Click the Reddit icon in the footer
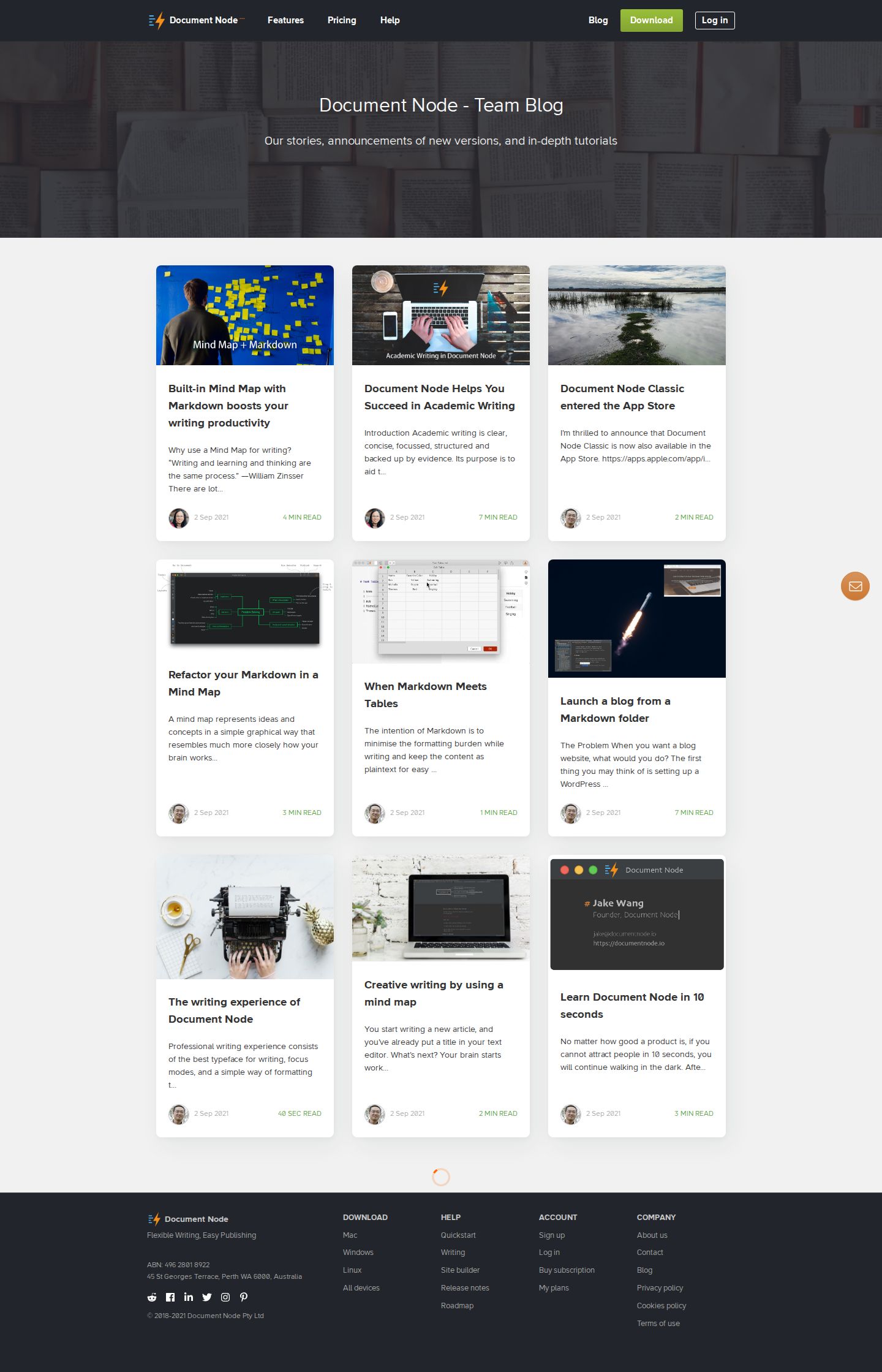882x1372 pixels. point(152,1297)
